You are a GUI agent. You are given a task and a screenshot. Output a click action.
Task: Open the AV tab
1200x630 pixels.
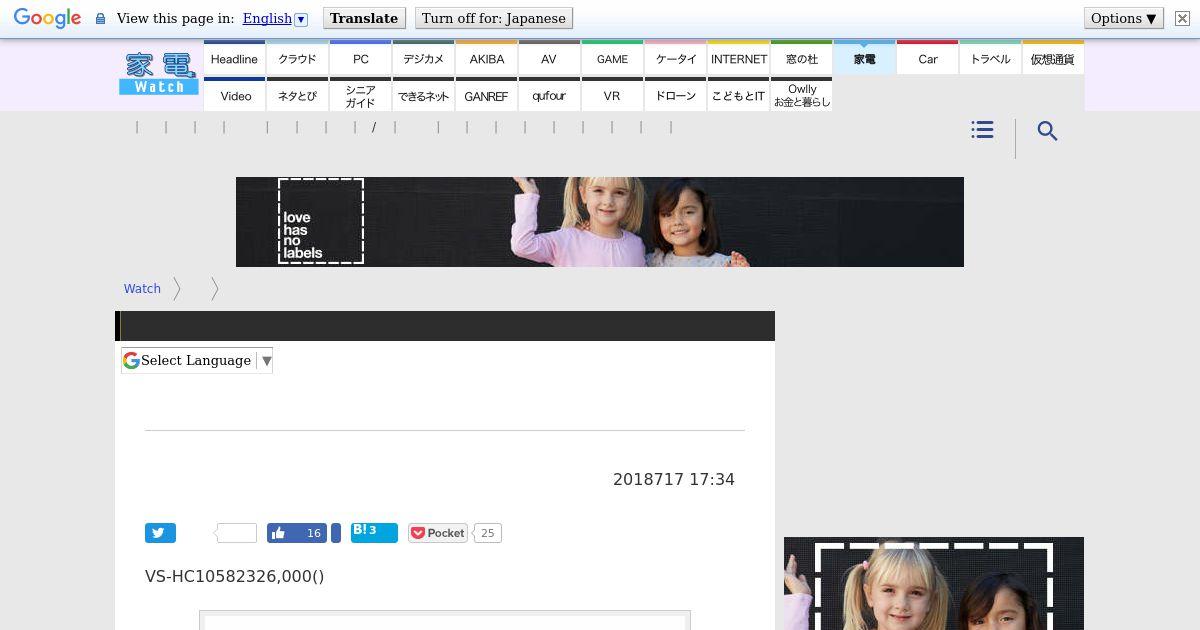pyautogui.click(x=549, y=58)
